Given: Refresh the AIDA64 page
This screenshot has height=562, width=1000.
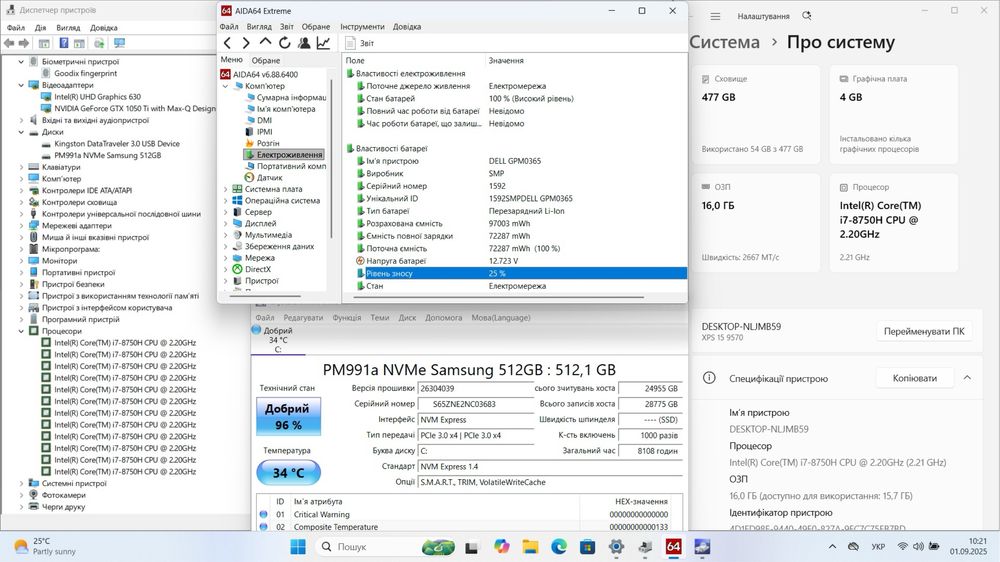Looking at the screenshot, I should point(284,43).
